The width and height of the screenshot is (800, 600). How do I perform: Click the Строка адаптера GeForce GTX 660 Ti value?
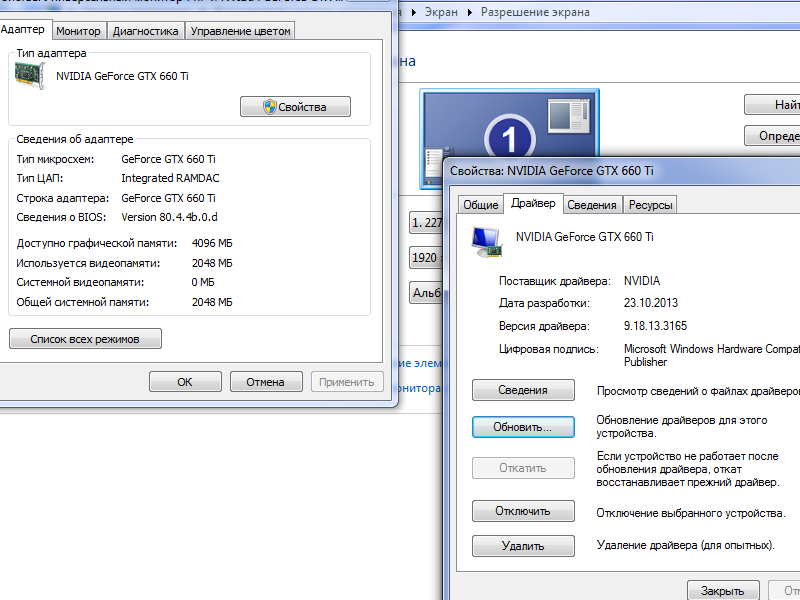168,198
